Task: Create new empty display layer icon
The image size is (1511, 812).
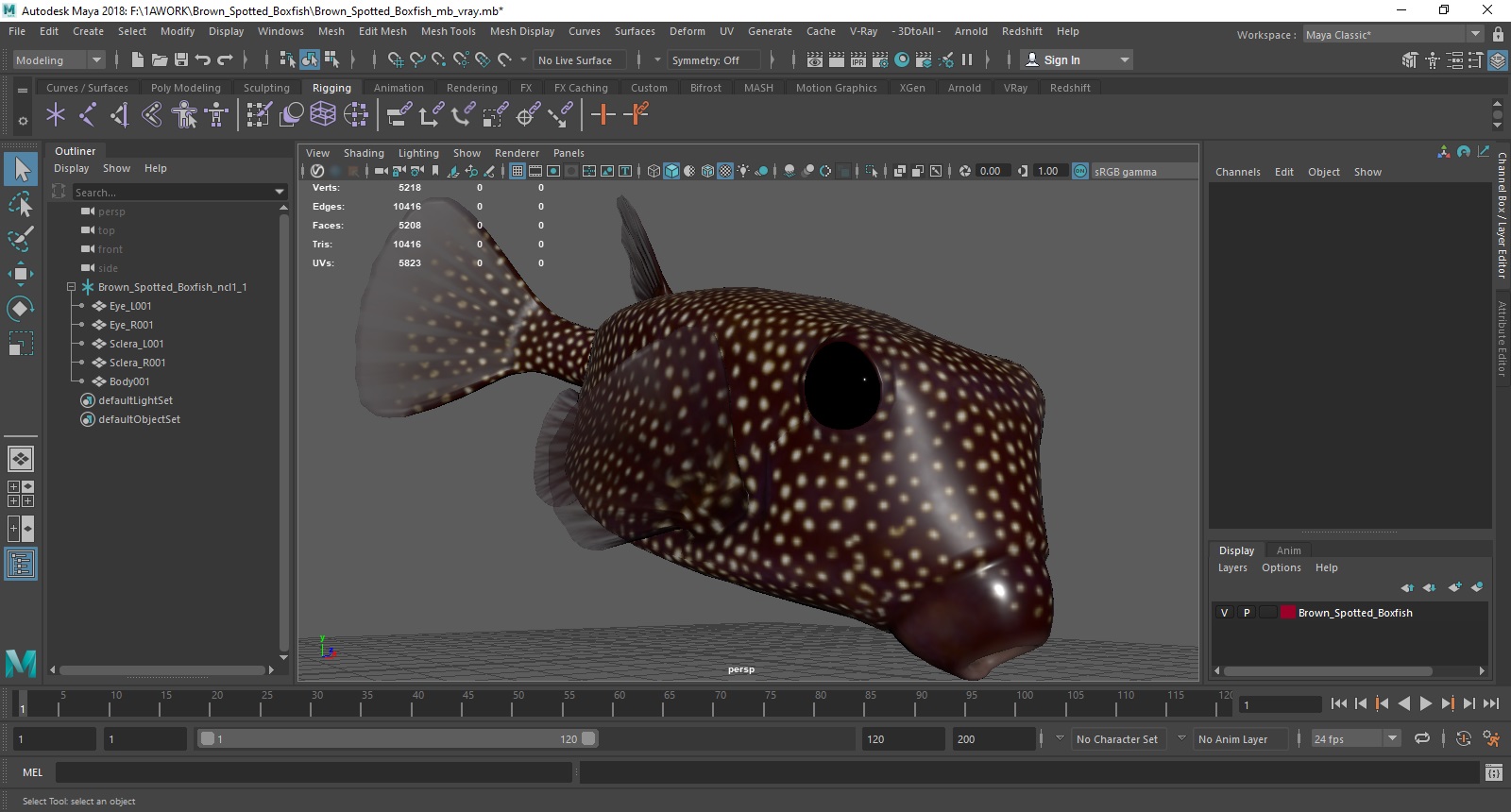Action: [x=1454, y=586]
